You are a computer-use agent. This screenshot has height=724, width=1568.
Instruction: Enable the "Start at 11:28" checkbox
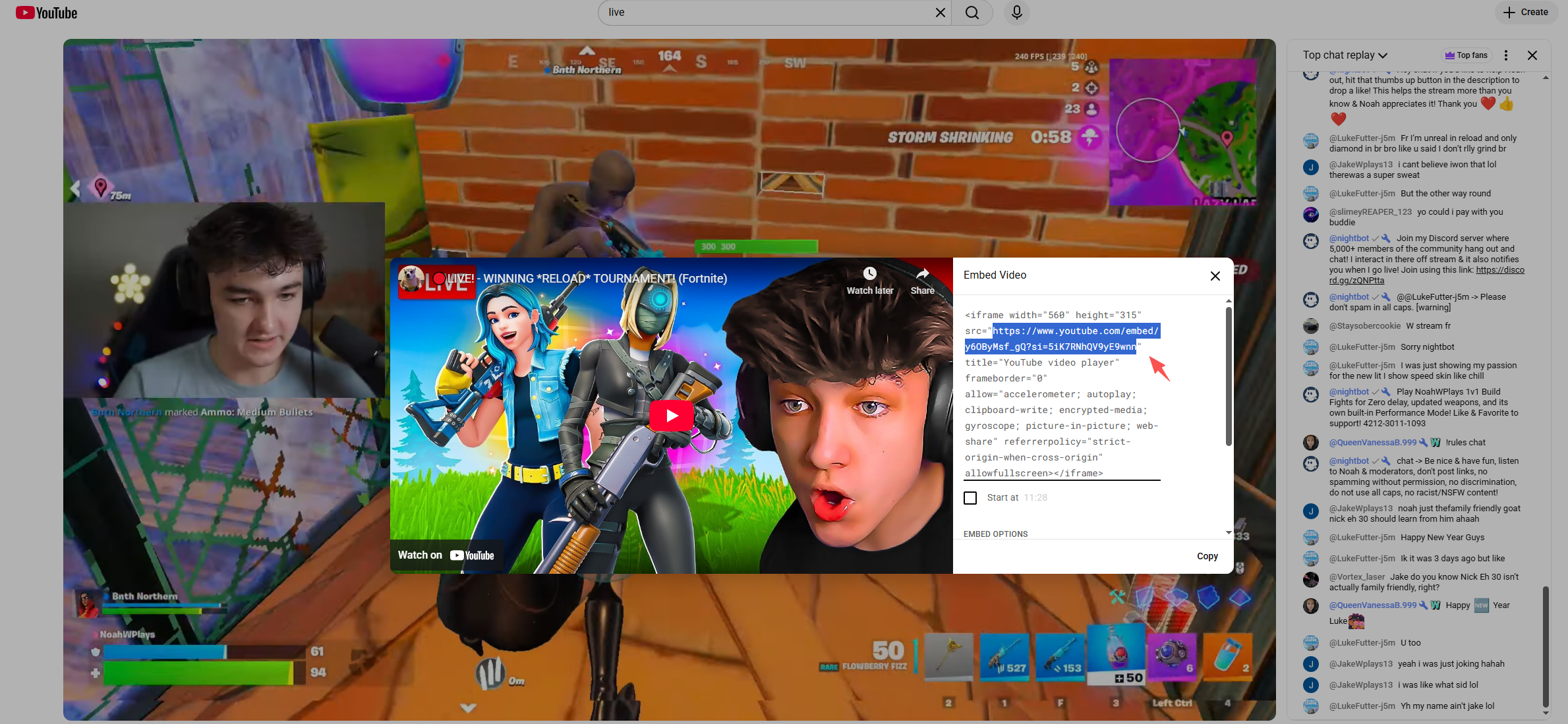coord(970,497)
